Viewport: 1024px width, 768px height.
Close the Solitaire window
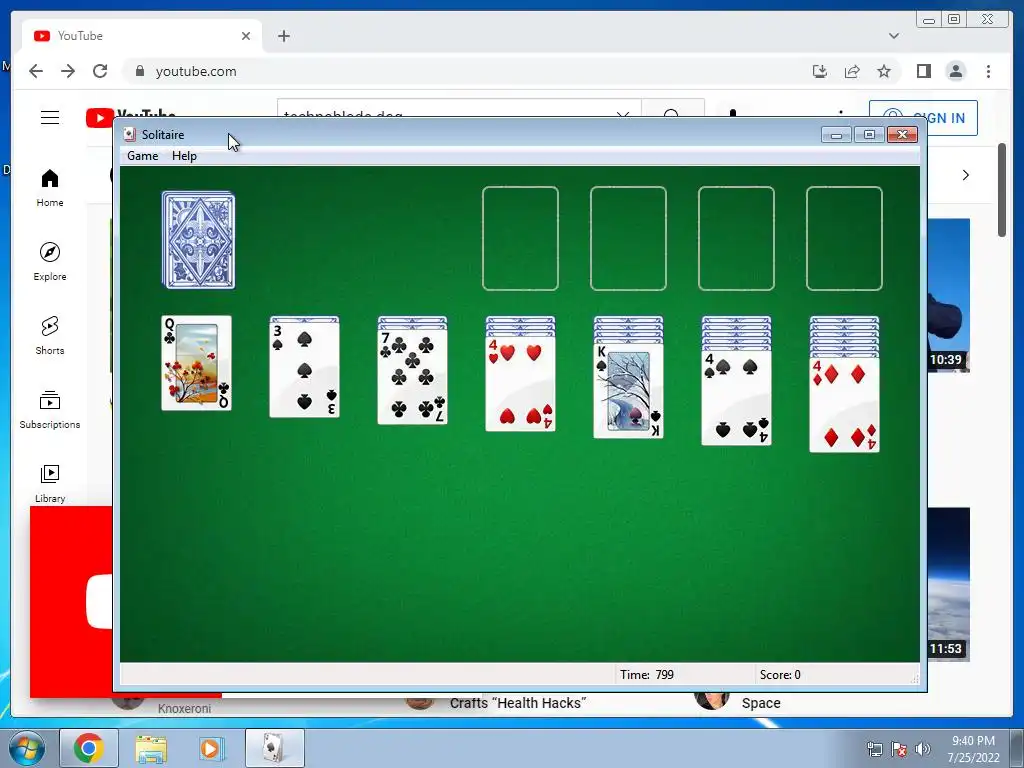coord(902,135)
